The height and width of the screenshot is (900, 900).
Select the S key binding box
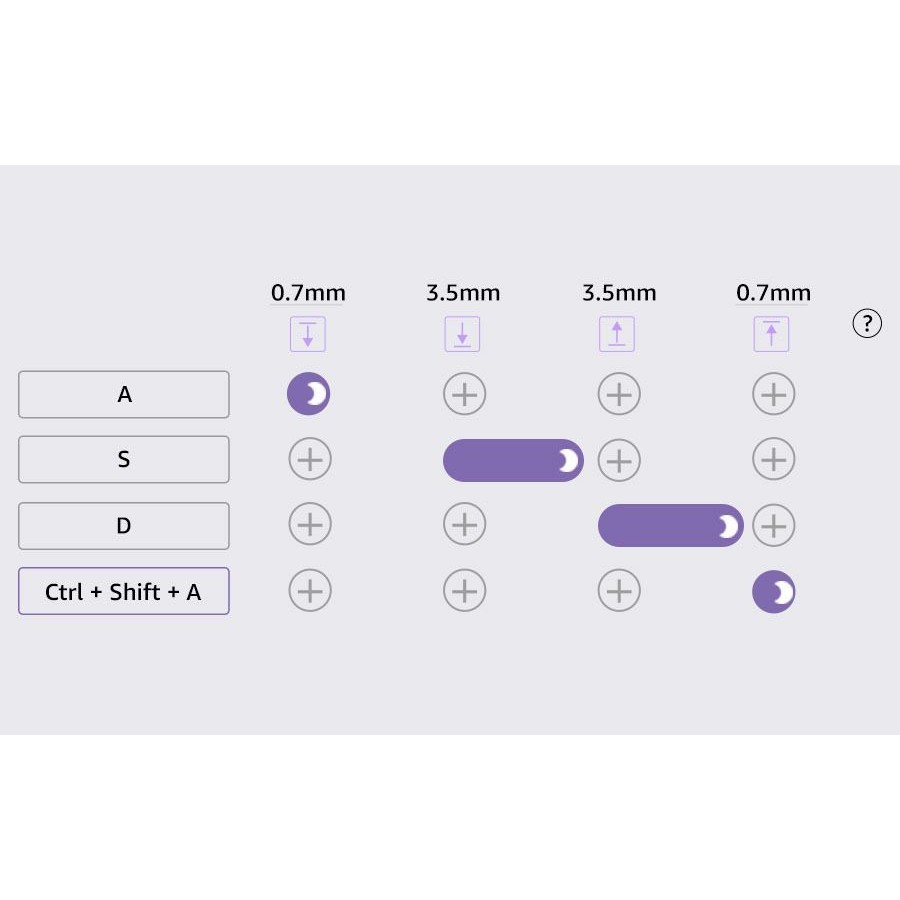point(124,460)
